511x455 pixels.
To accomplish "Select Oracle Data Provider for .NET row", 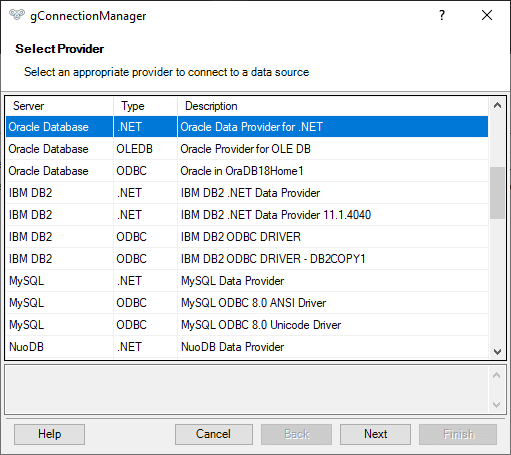I will [x=247, y=127].
